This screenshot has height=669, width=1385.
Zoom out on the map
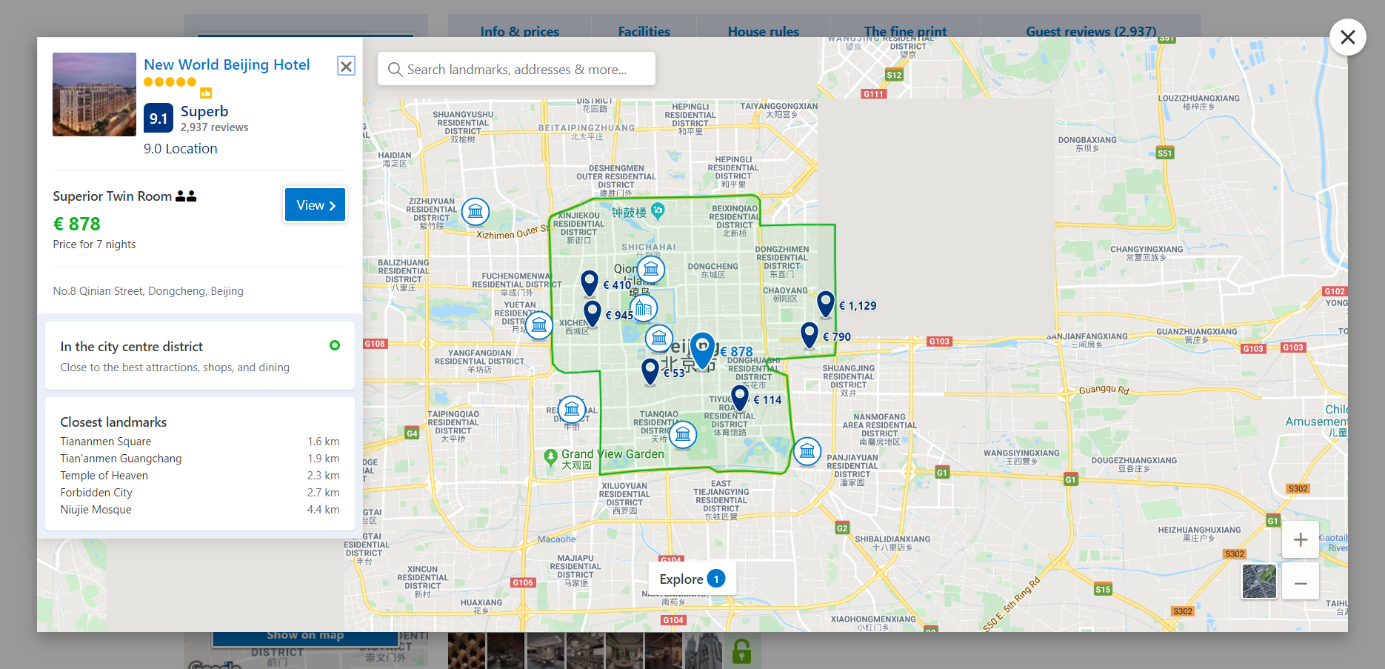click(1300, 582)
